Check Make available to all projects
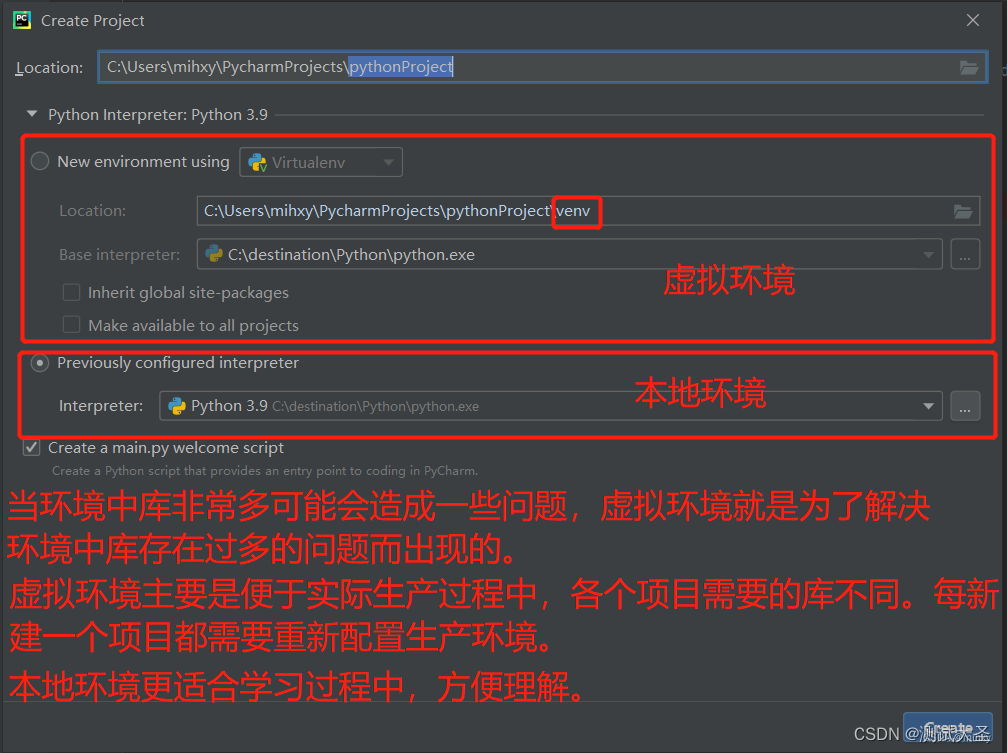Viewport: 1007px width, 753px height. point(71,324)
